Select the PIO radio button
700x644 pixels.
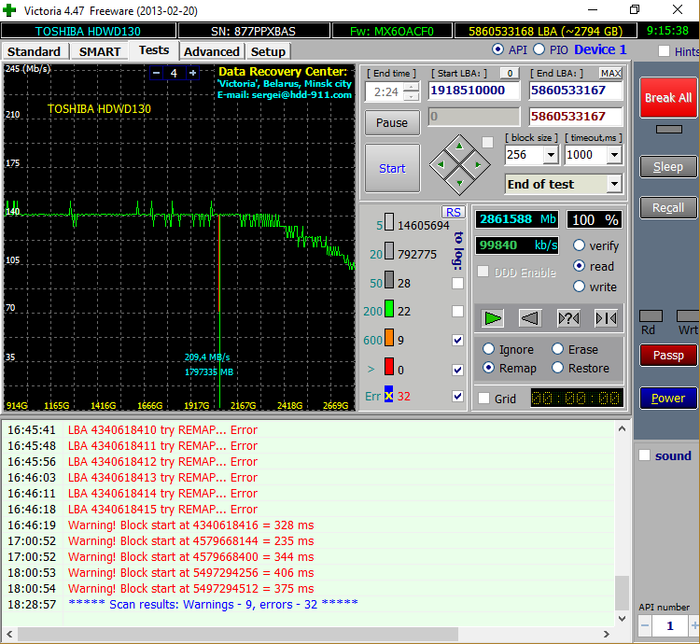[539, 49]
